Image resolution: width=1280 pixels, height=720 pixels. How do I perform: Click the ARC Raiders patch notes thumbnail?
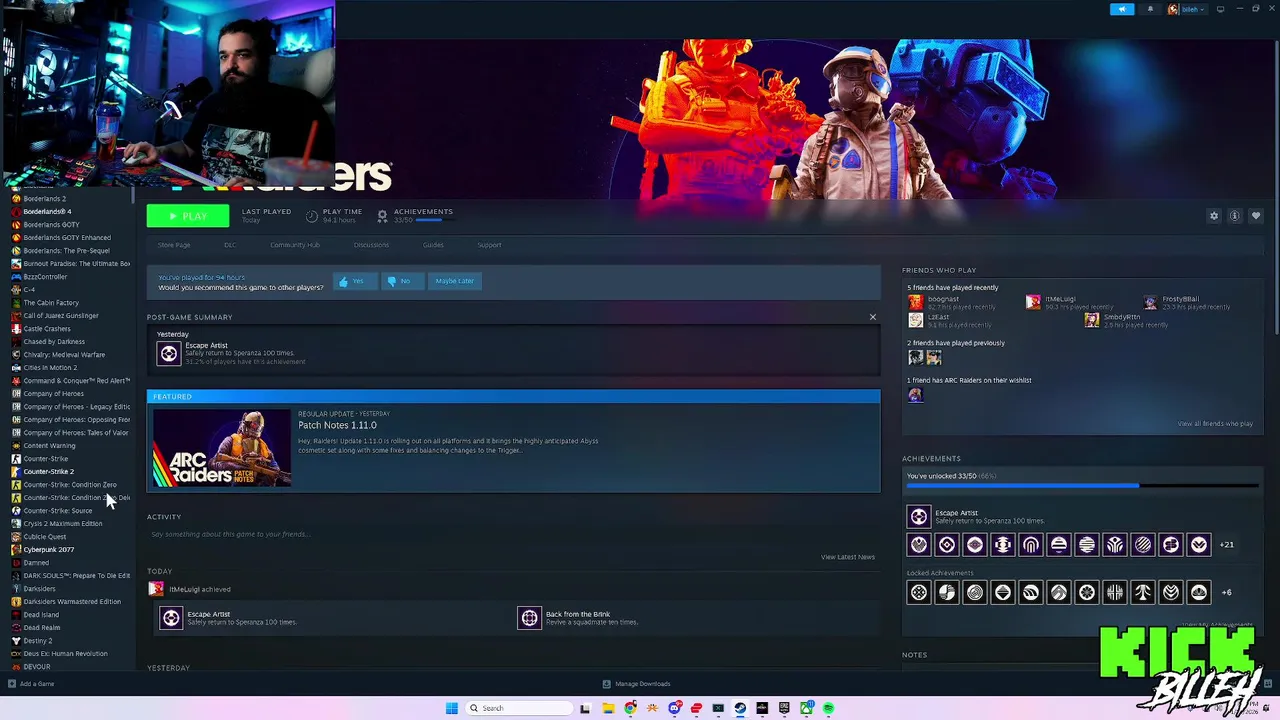click(222, 448)
